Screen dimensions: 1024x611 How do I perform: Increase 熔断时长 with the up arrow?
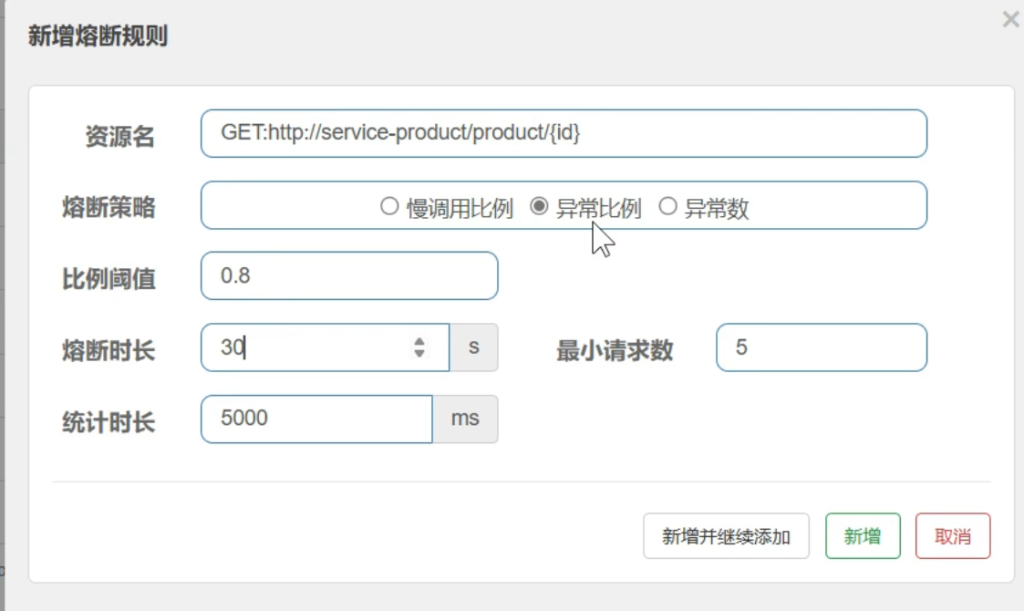419,341
